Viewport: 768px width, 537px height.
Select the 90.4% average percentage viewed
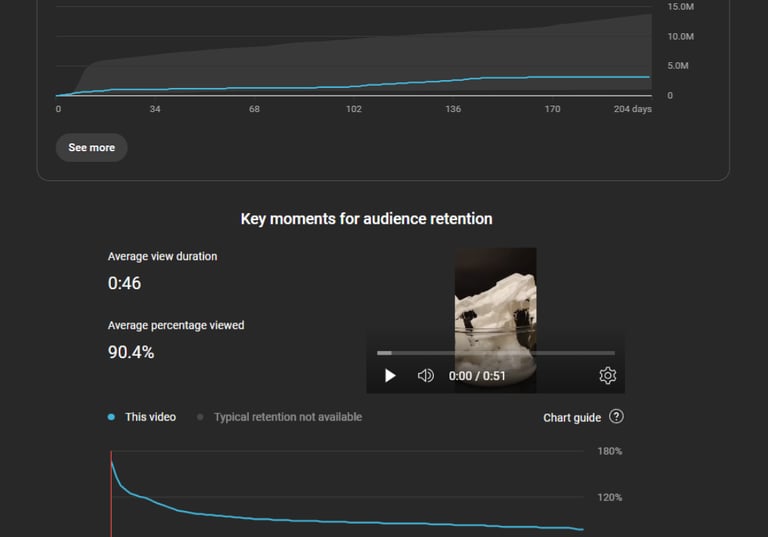tap(131, 352)
